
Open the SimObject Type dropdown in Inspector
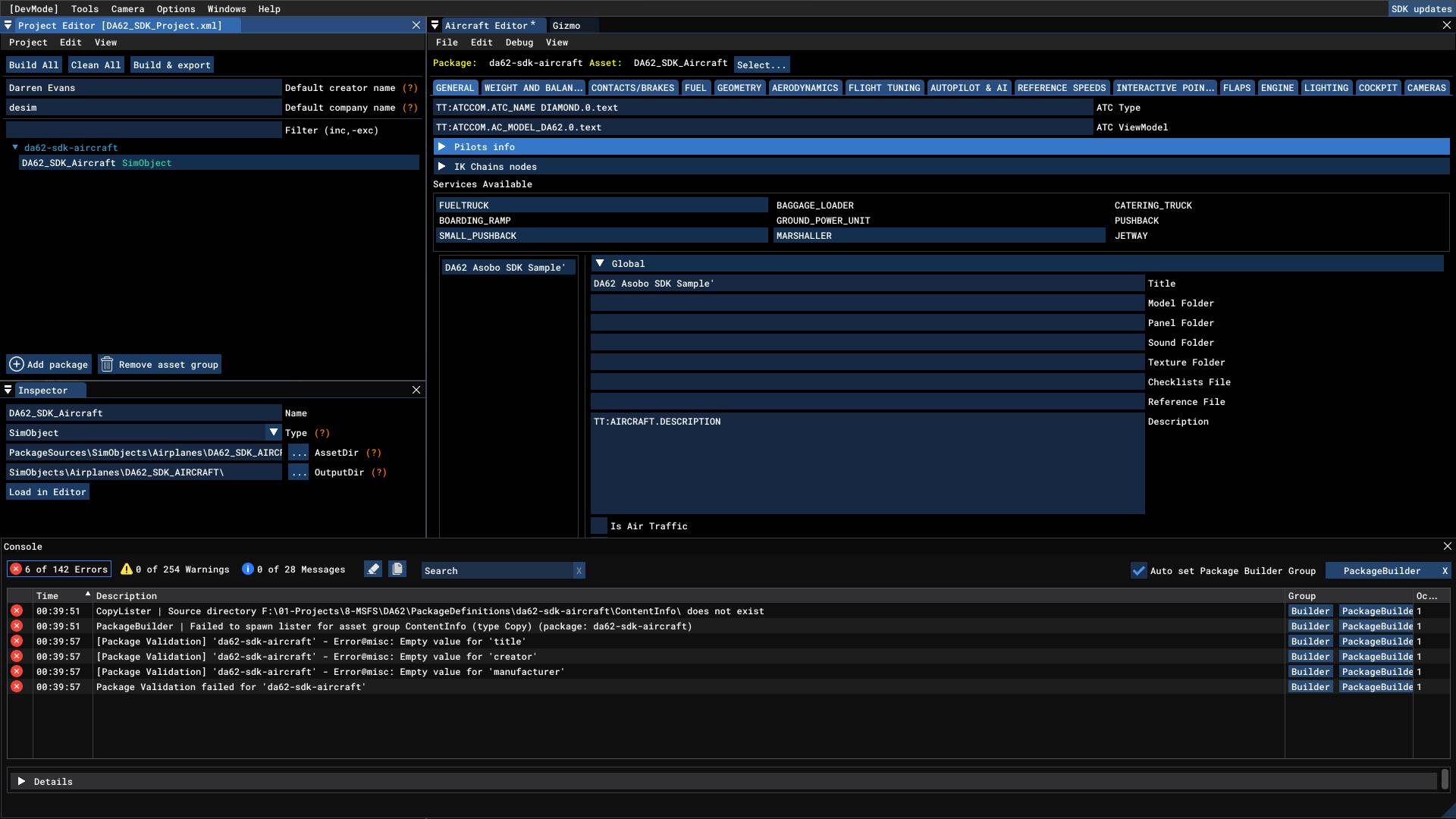click(274, 432)
